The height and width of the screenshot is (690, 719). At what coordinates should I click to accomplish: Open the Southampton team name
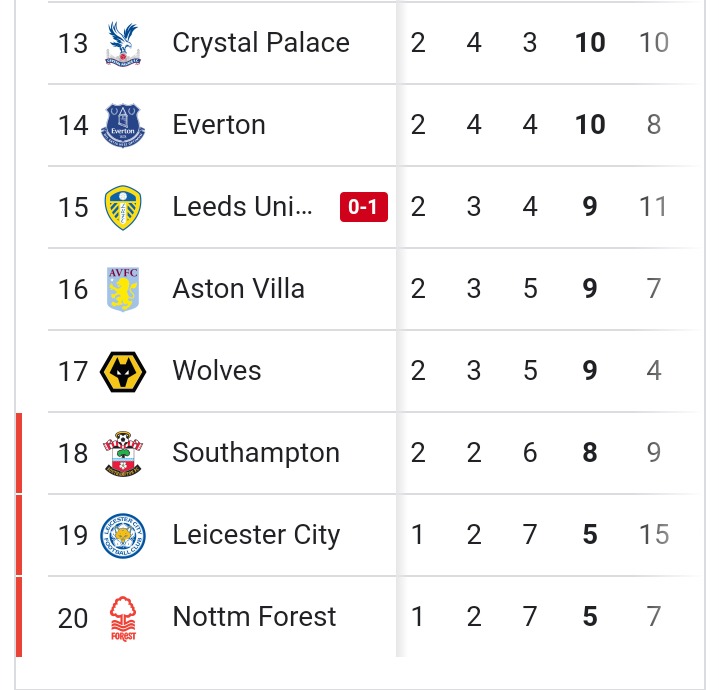coord(256,453)
